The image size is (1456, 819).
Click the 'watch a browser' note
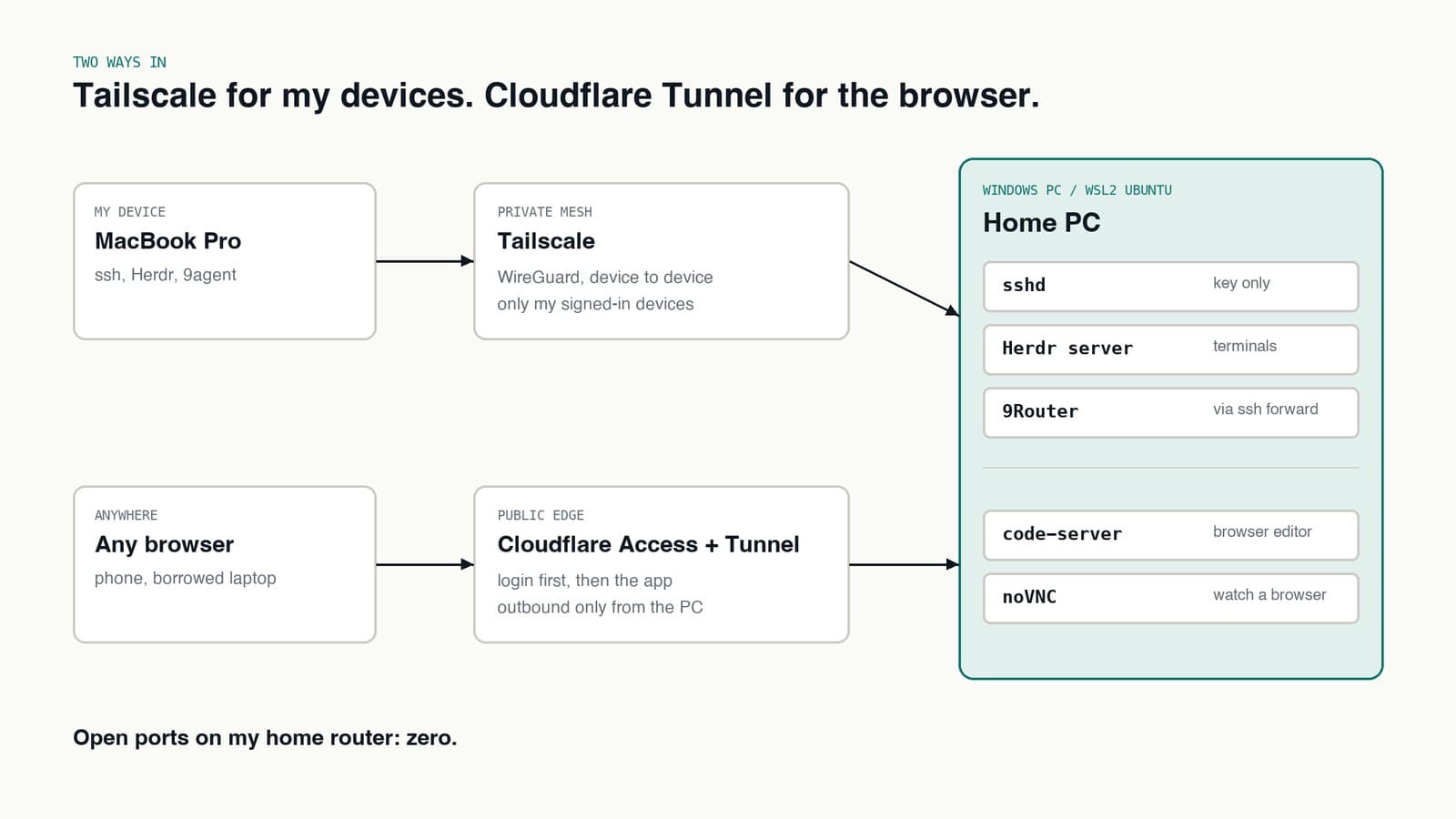(x=1269, y=594)
